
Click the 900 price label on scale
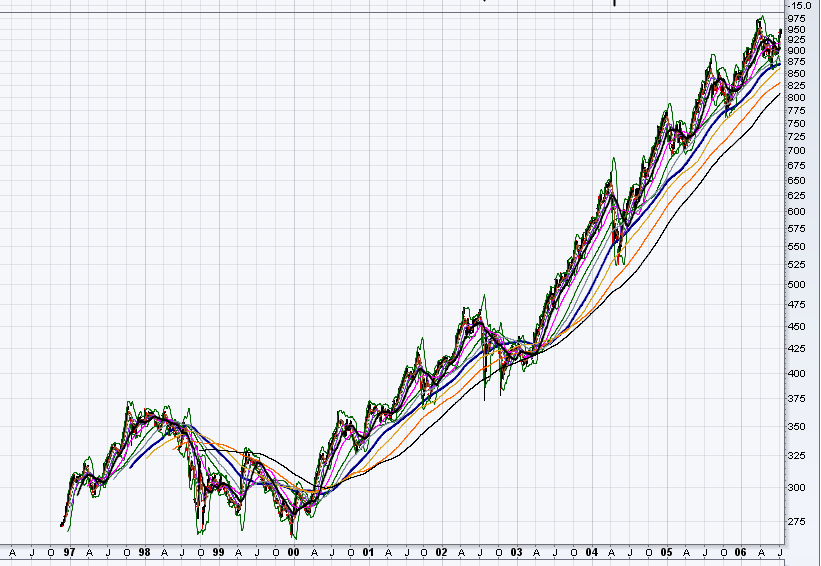pyautogui.click(x=796, y=51)
